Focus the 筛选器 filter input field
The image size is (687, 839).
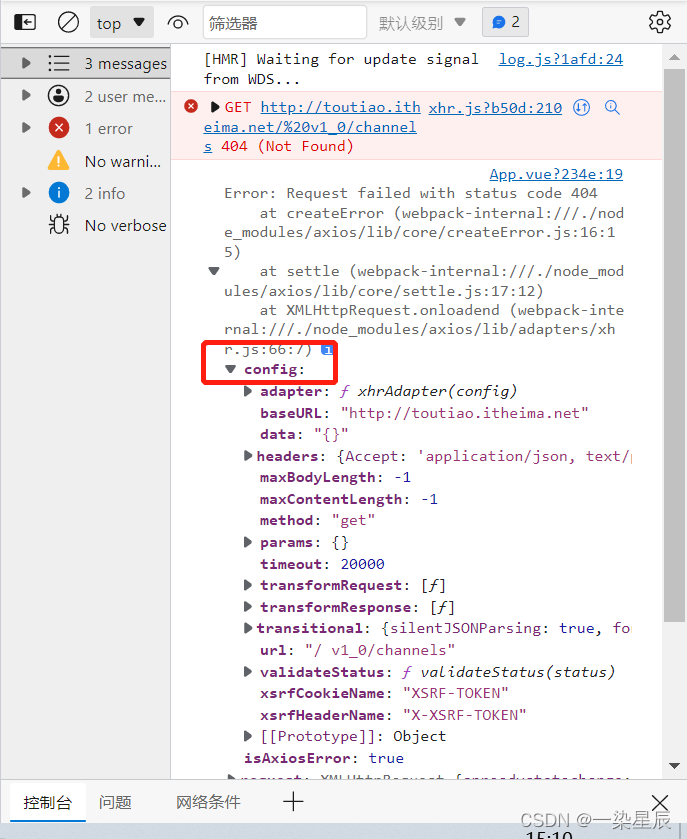tap(285, 22)
